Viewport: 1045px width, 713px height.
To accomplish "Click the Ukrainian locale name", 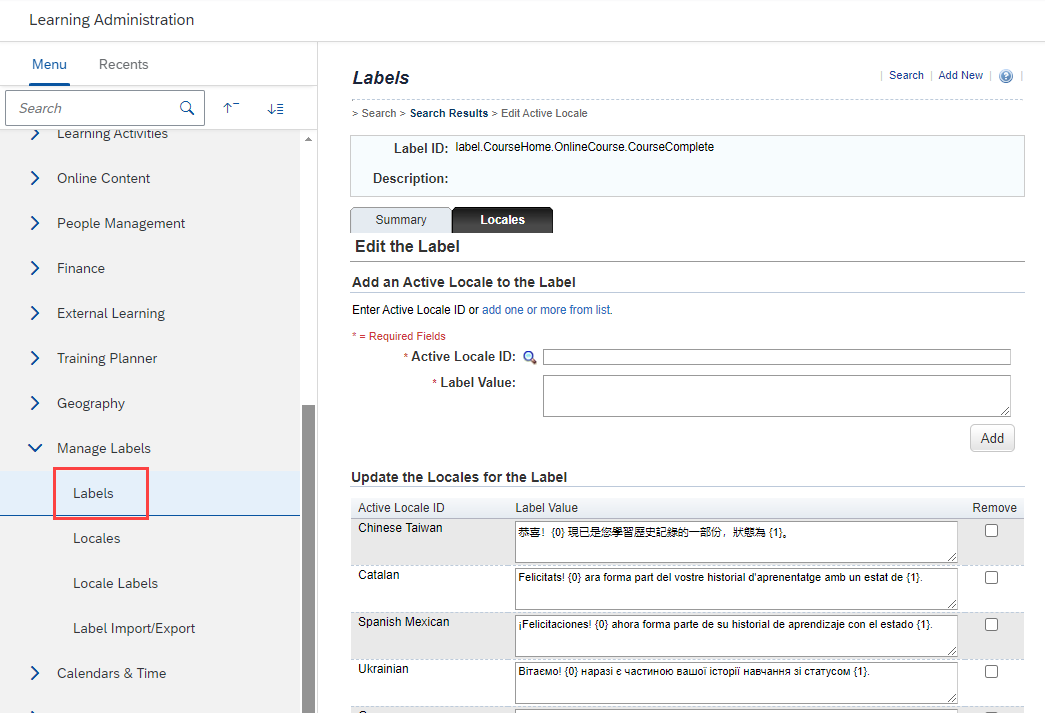I will tap(383, 669).
